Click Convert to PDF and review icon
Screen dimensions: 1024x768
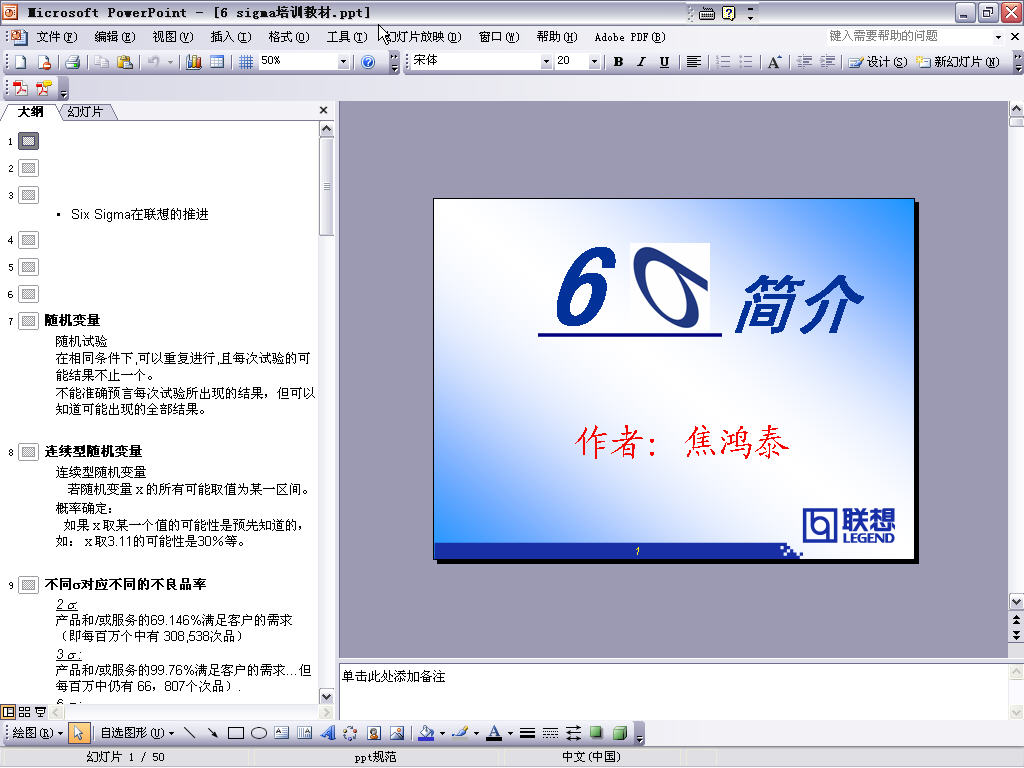pos(44,88)
